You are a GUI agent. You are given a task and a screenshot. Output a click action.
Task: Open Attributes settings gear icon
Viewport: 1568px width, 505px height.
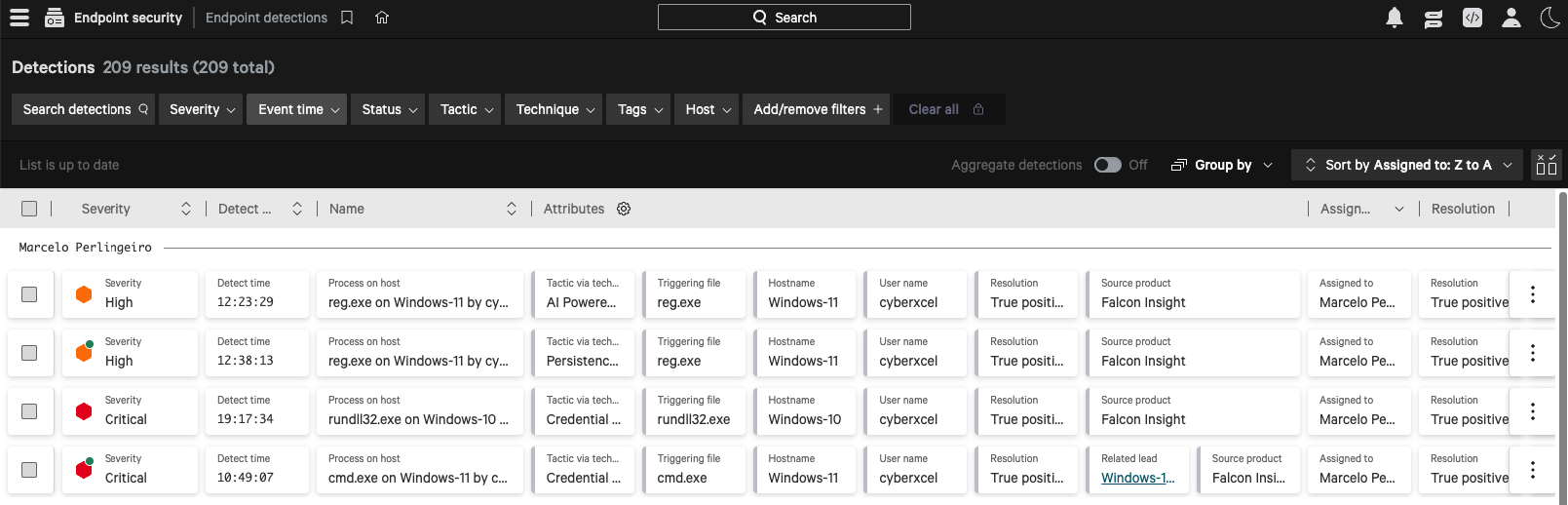pyautogui.click(x=624, y=209)
